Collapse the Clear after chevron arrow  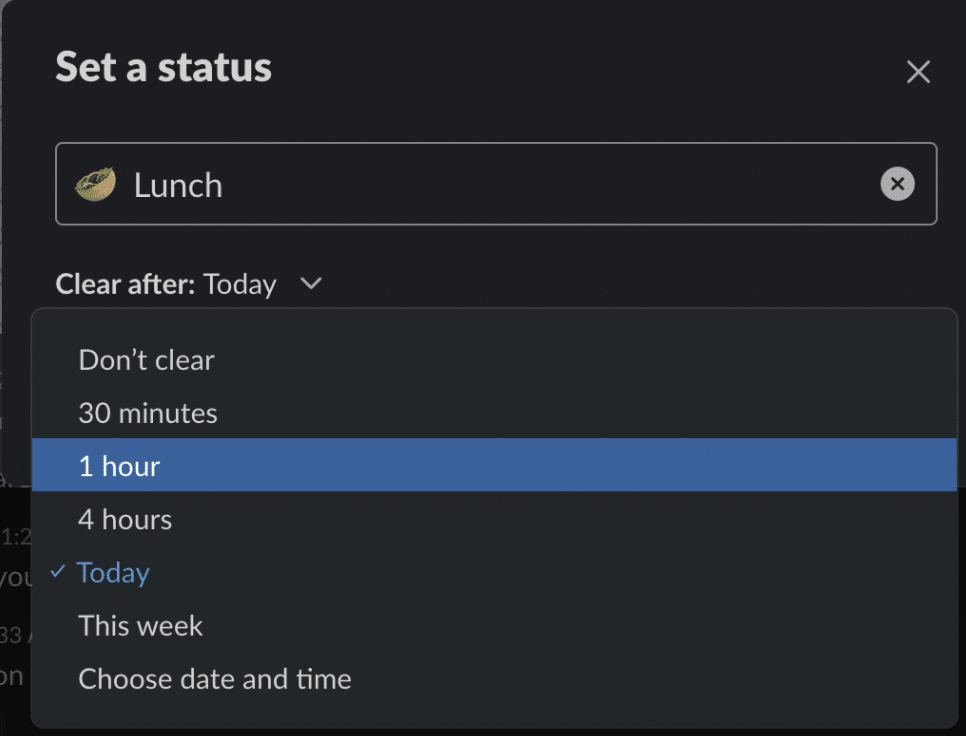pyautogui.click(x=311, y=283)
